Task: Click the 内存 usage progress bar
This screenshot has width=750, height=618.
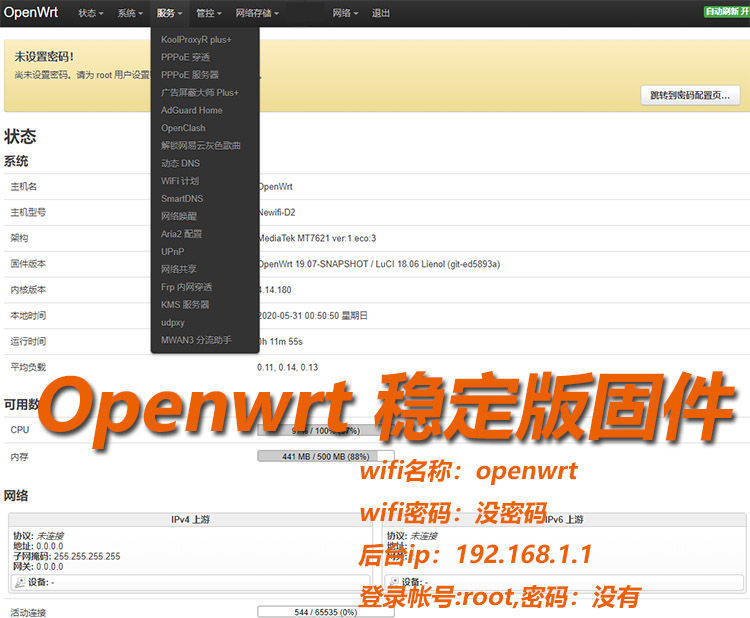Action: tap(326, 456)
